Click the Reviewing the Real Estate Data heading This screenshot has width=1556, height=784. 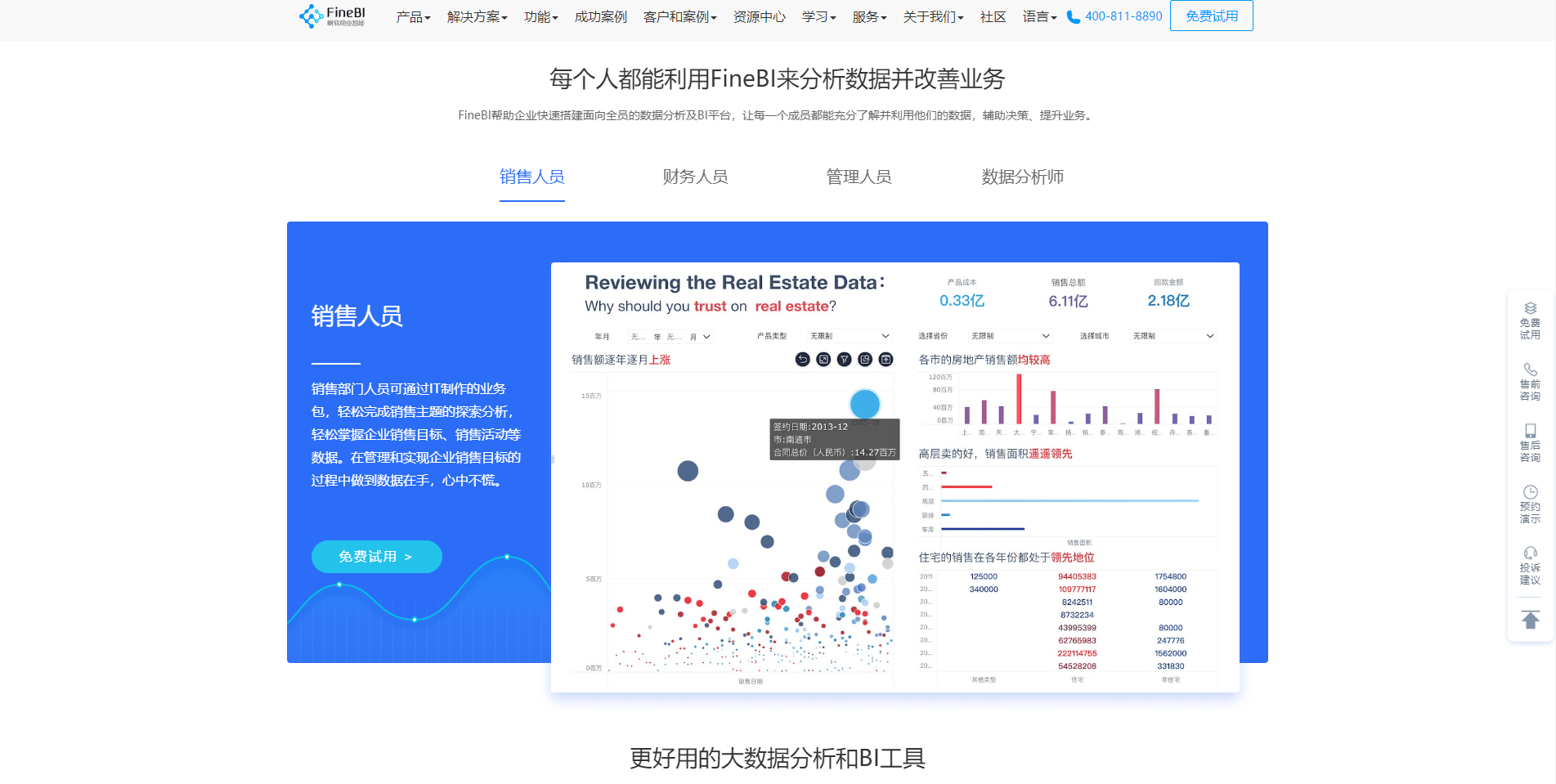coord(734,283)
